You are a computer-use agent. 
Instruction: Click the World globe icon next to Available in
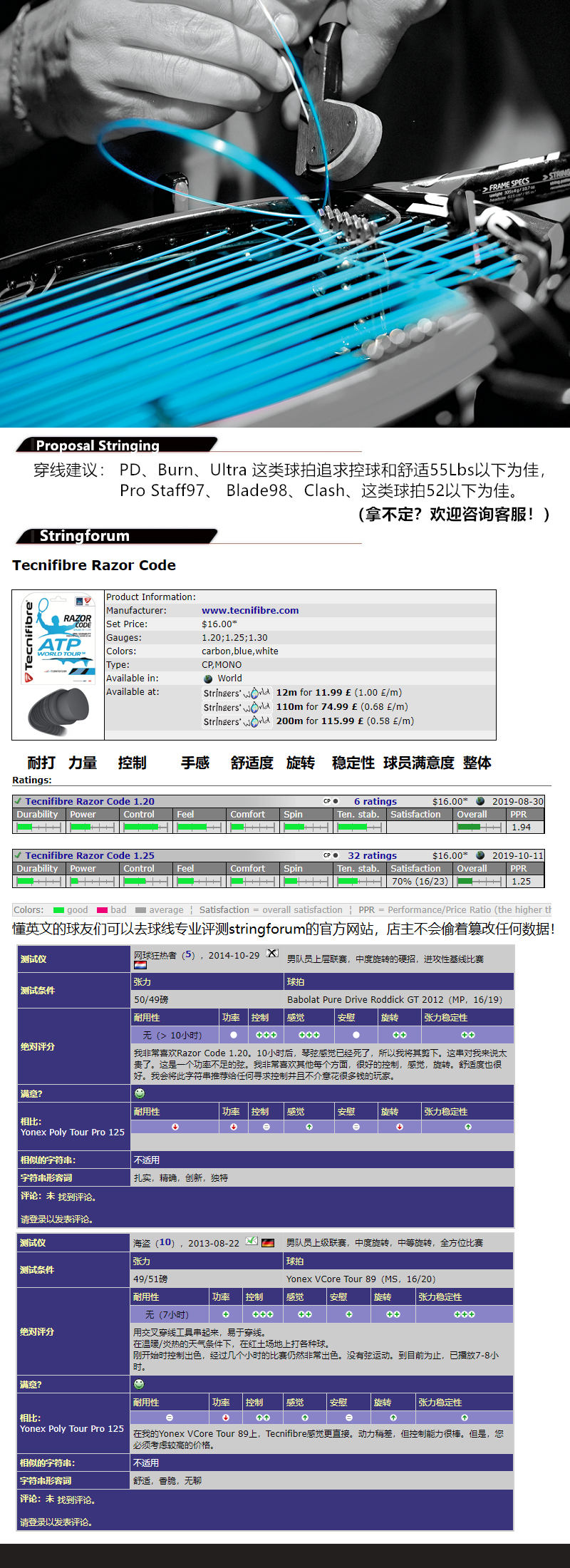pyautogui.click(x=208, y=679)
